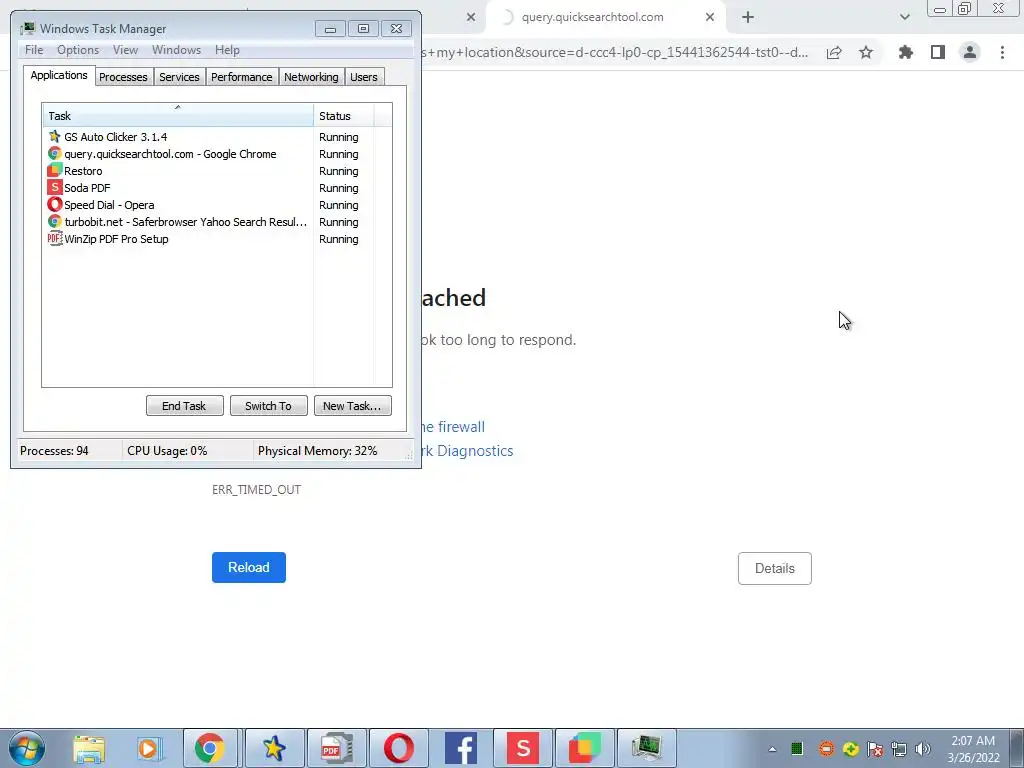Open Task Manager Options menu
This screenshot has height=768, width=1024.
click(78, 50)
